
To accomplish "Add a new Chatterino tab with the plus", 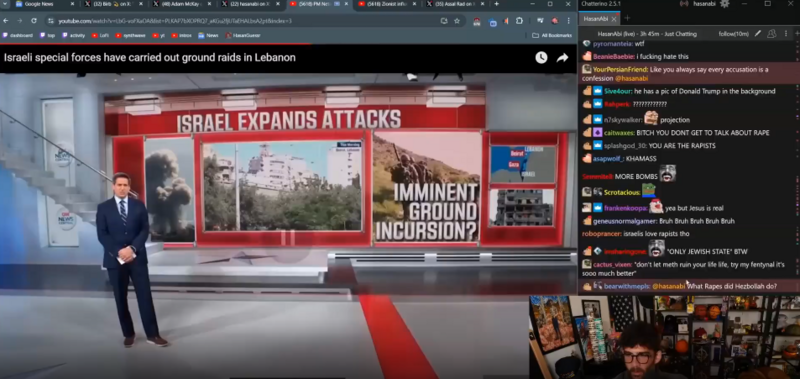I will point(627,18).
